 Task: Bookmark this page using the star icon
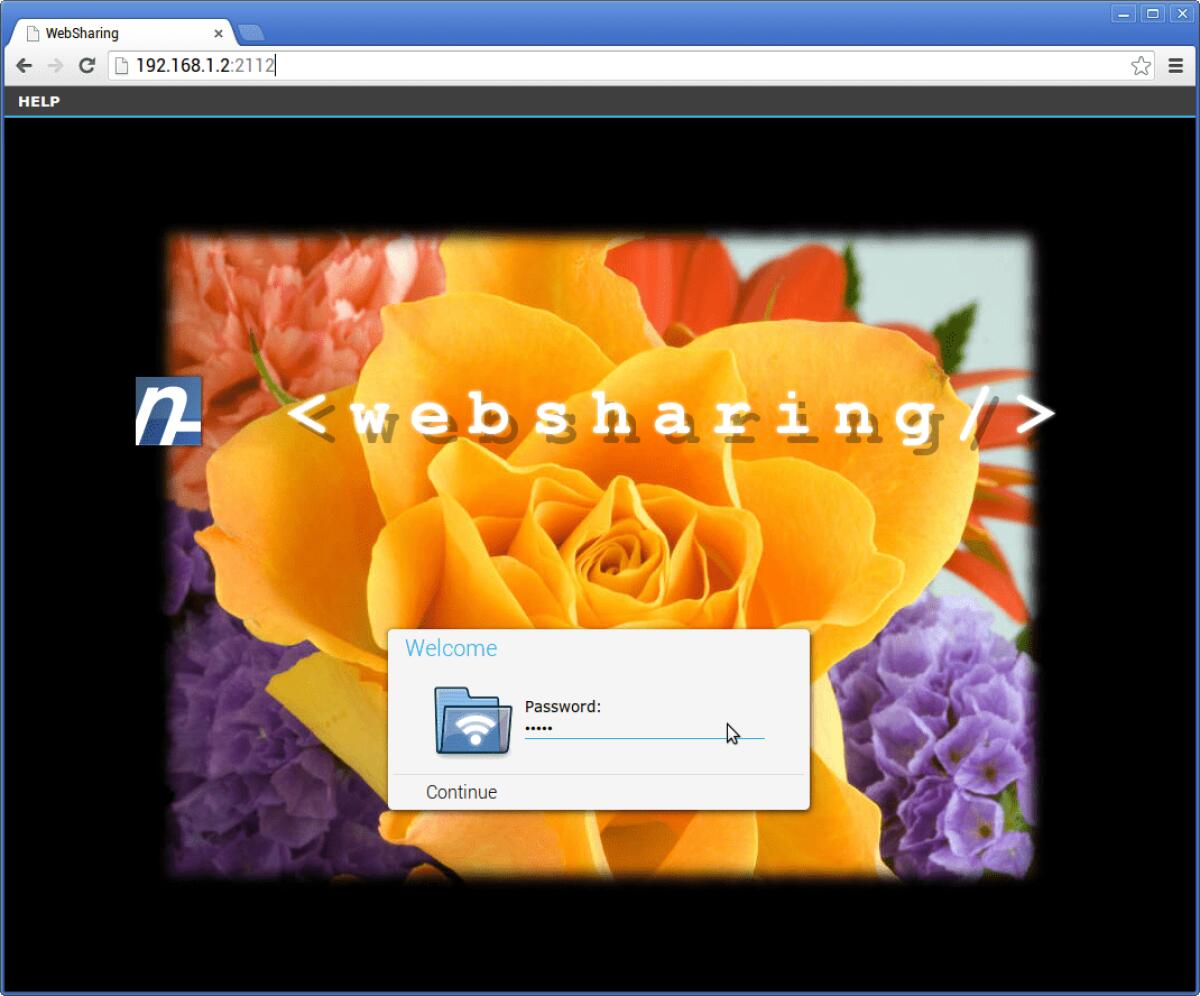click(x=1140, y=65)
